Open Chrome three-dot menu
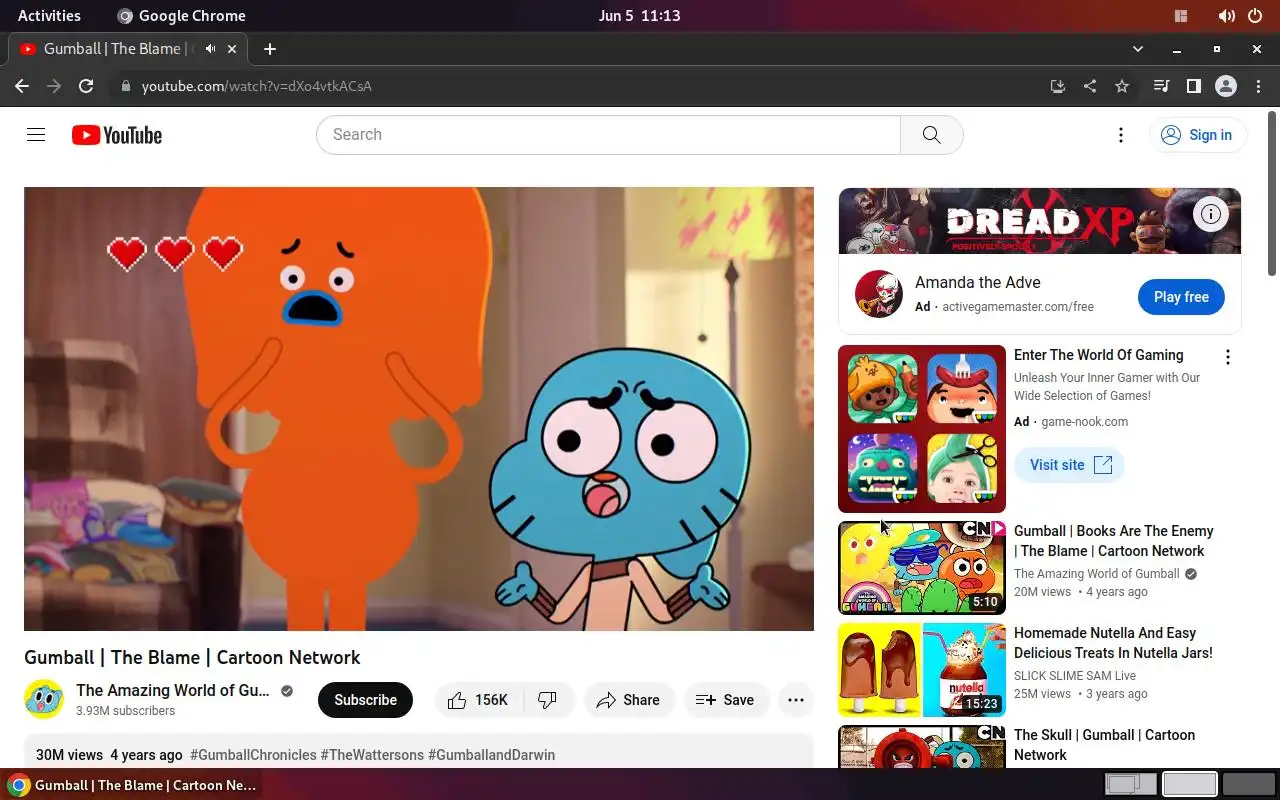This screenshot has width=1280, height=800. pyautogui.click(x=1258, y=86)
